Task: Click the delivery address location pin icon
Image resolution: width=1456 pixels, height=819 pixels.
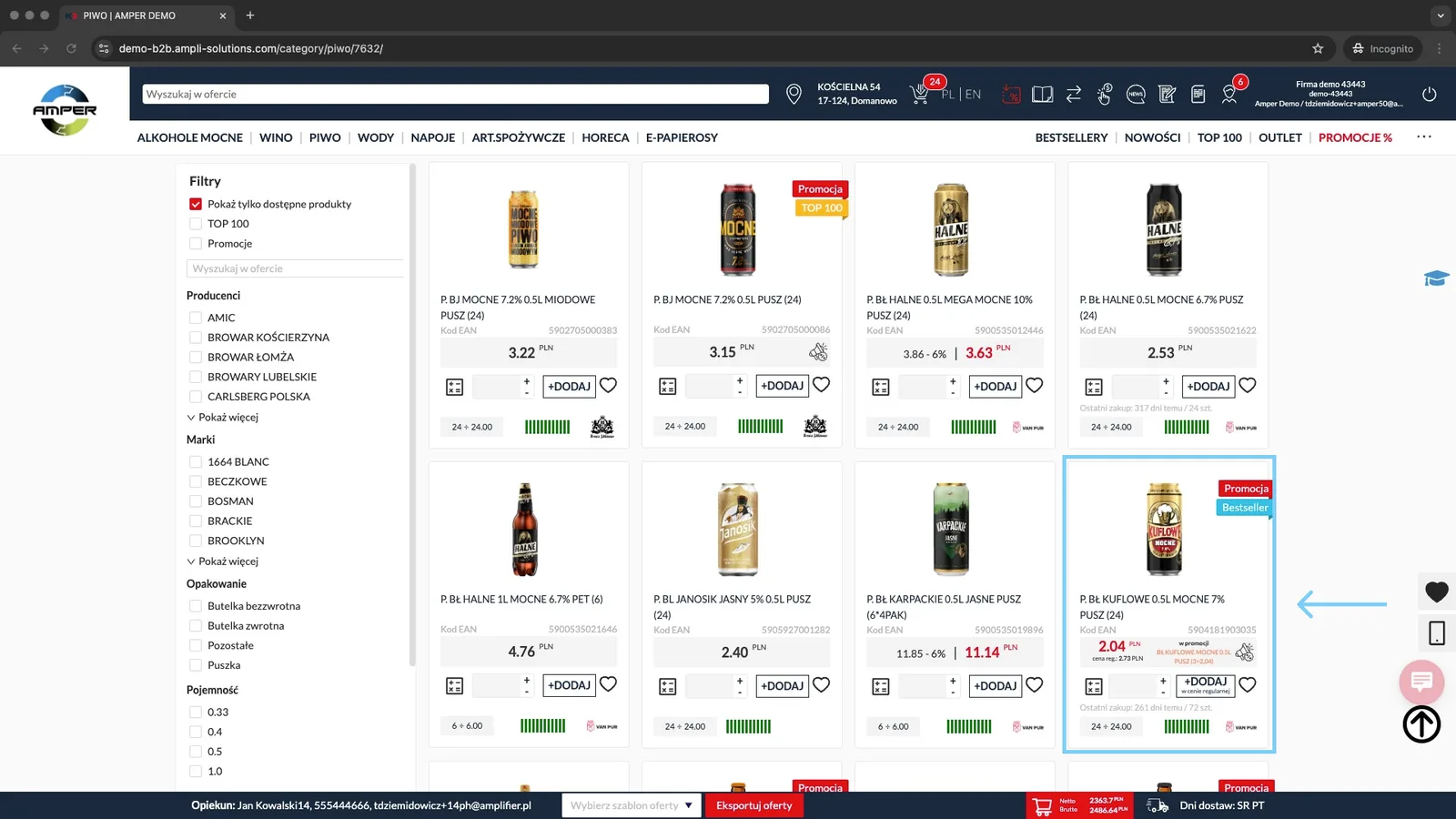Action: 794,94
